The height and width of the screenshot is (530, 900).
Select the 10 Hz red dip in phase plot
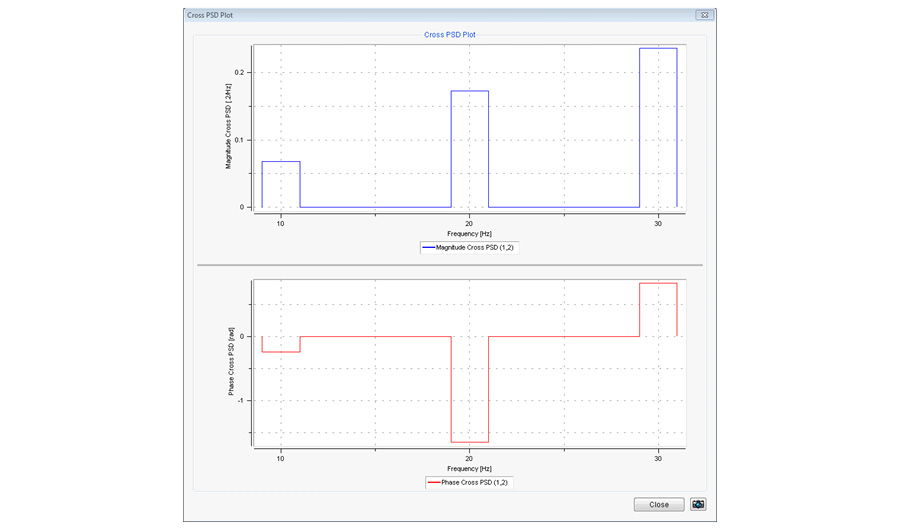point(281,352)
